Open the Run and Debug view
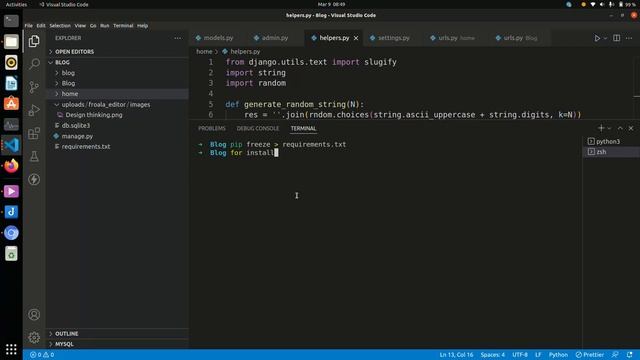640x360 pixels. [x=34, y=110]
